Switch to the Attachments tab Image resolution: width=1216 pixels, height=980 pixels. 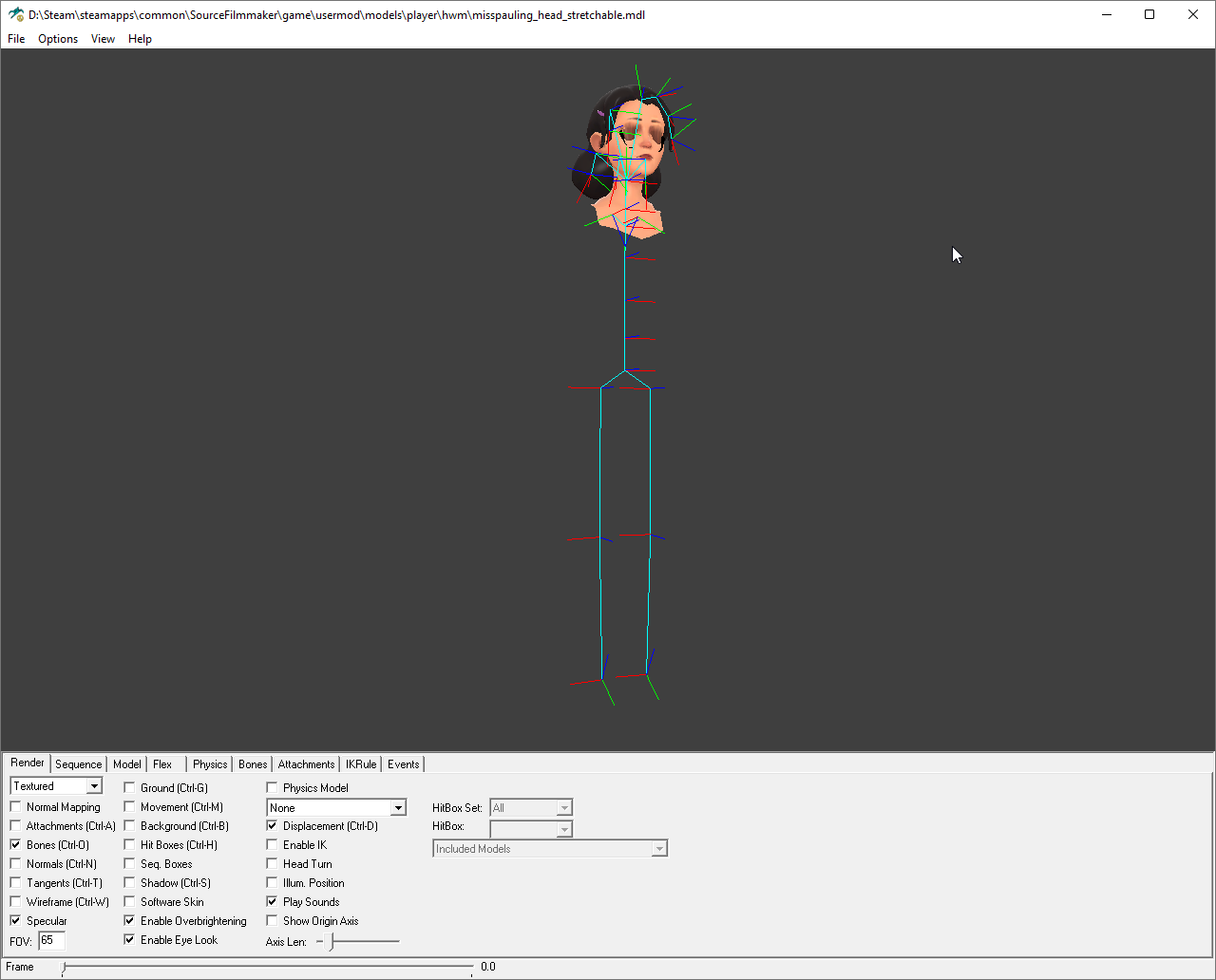pos(306,764)
